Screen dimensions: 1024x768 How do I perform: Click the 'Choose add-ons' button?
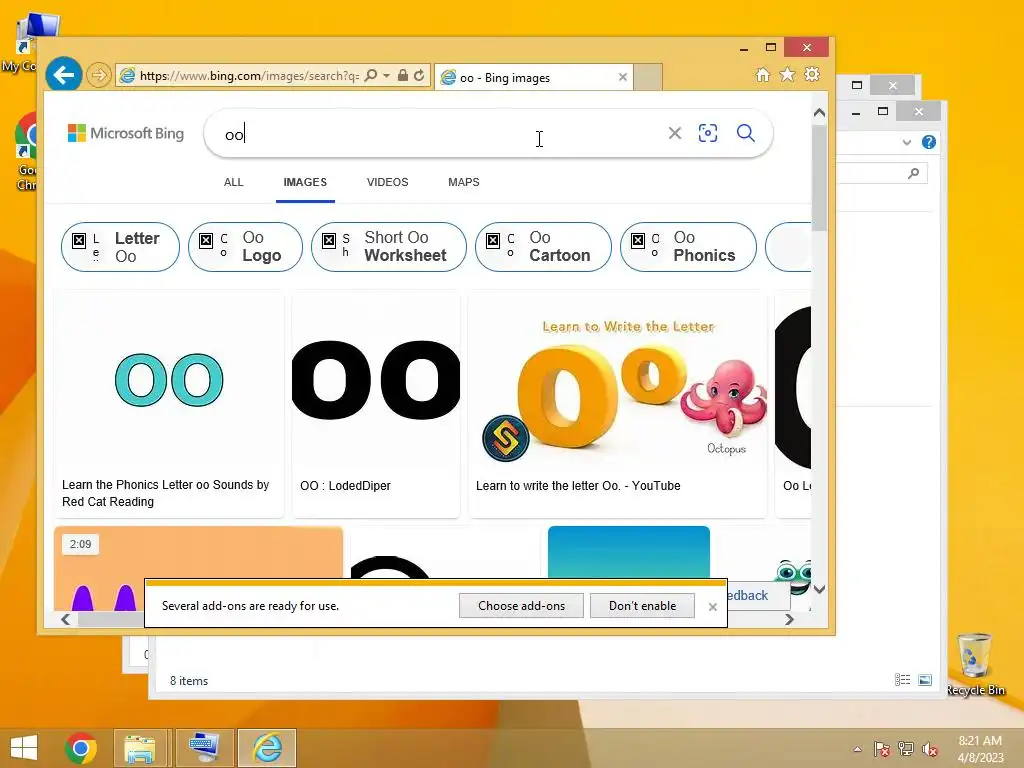pyautogui.click(x=521, y=605)
